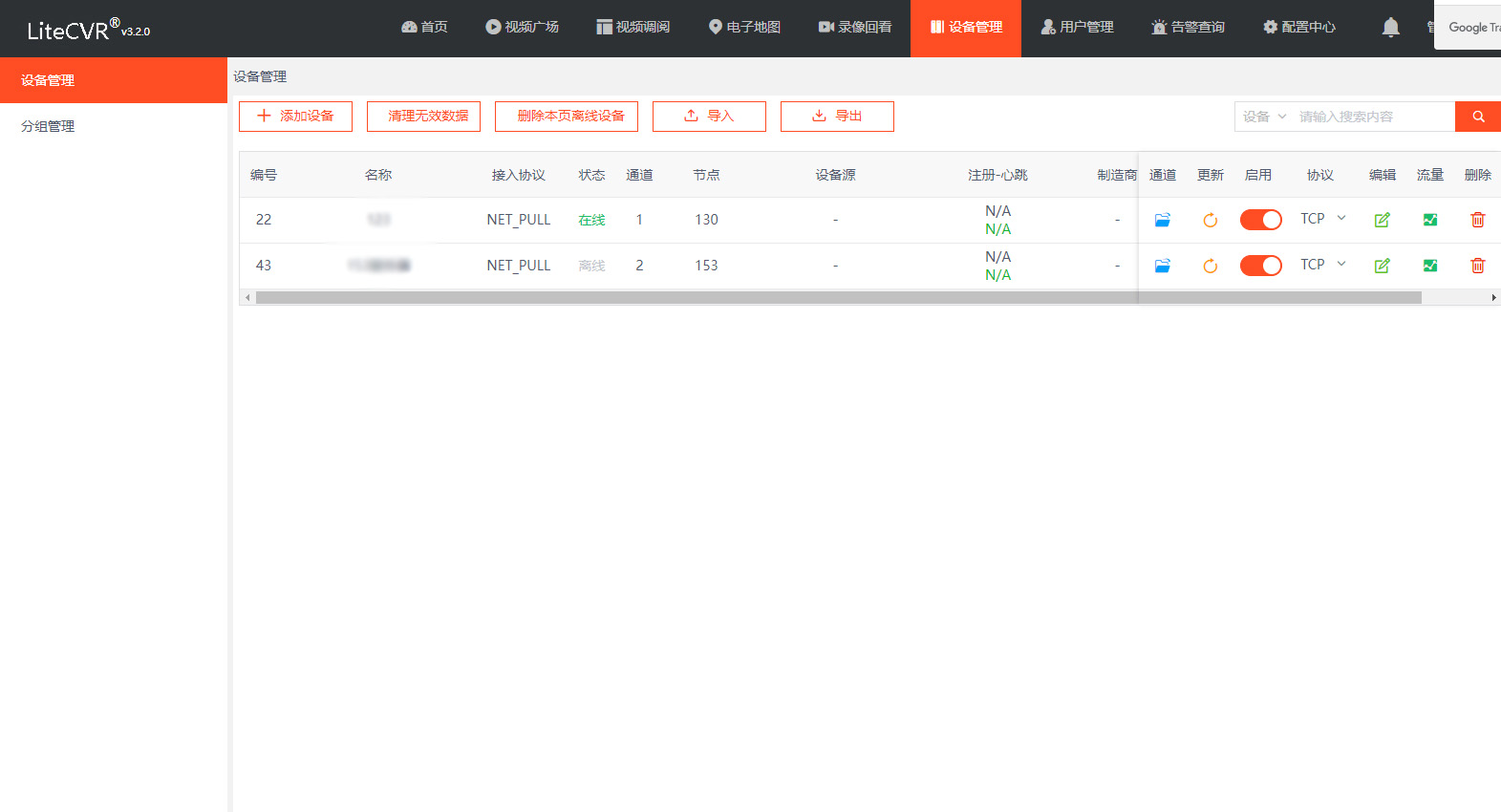The height and width of the screenshot is (812, 1501).
Task: Click the 接入协议 column header
Action: (x=519, y=175)
